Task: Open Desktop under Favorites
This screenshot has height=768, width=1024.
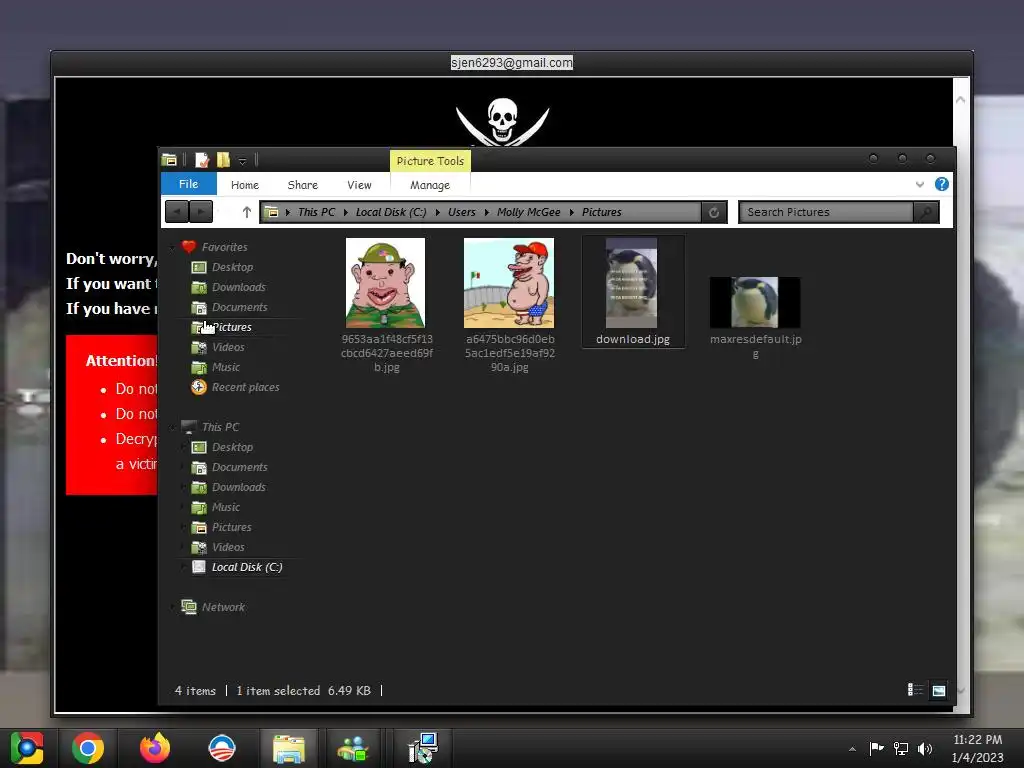Action: click(232, 267)
